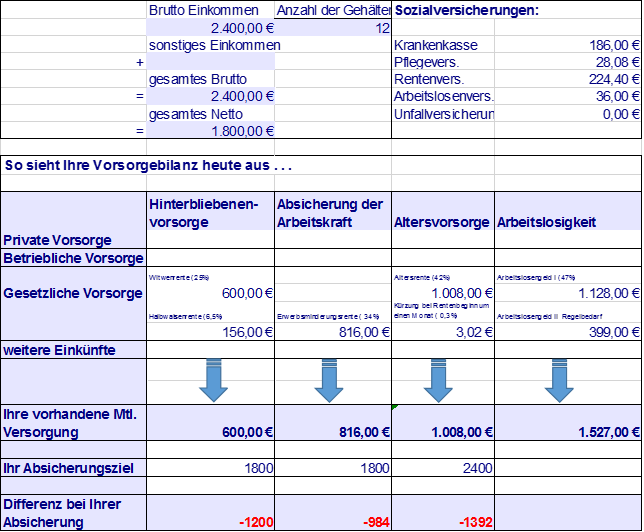Select the red difference value -1200
644x532 pixels.
[256, 522]
